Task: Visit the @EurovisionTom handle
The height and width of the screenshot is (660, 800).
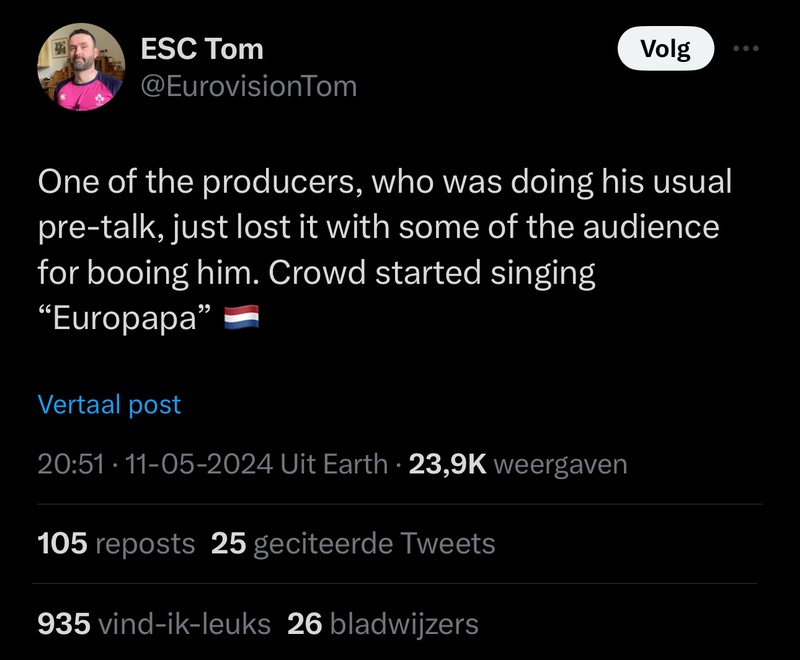Action: click(249, 86)
